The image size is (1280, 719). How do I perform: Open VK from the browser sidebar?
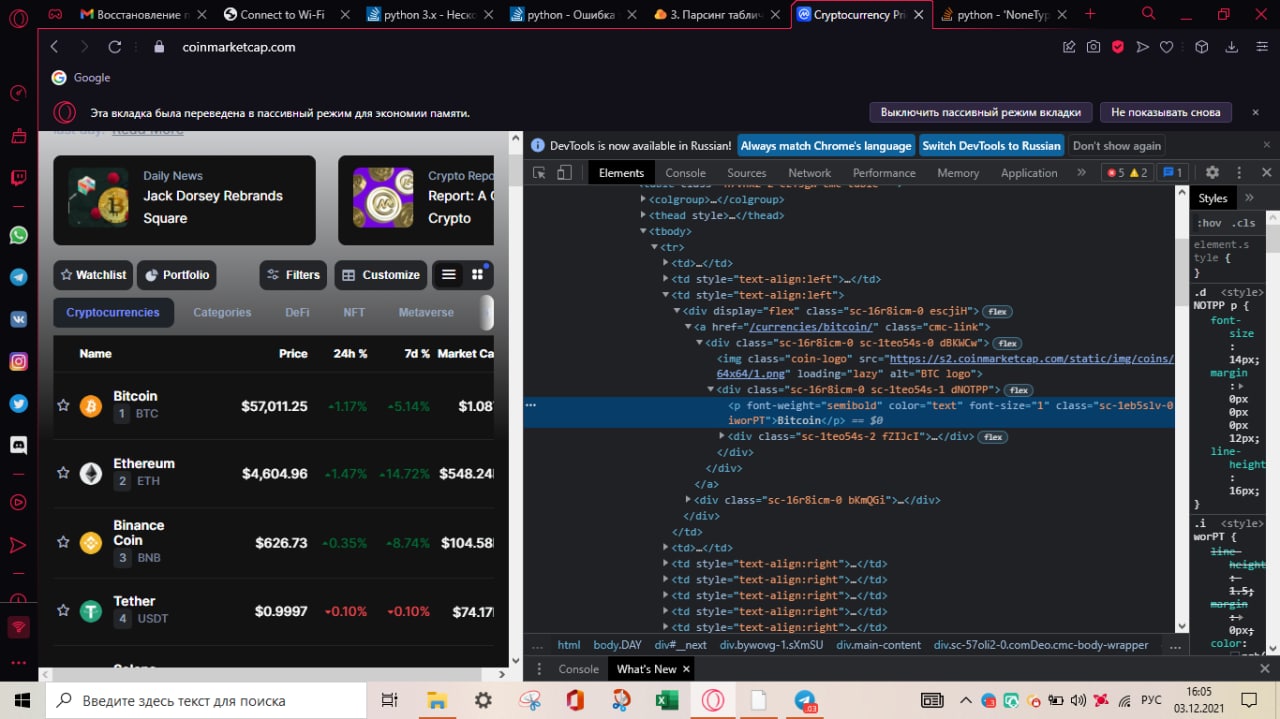click(x=18, y=319)
